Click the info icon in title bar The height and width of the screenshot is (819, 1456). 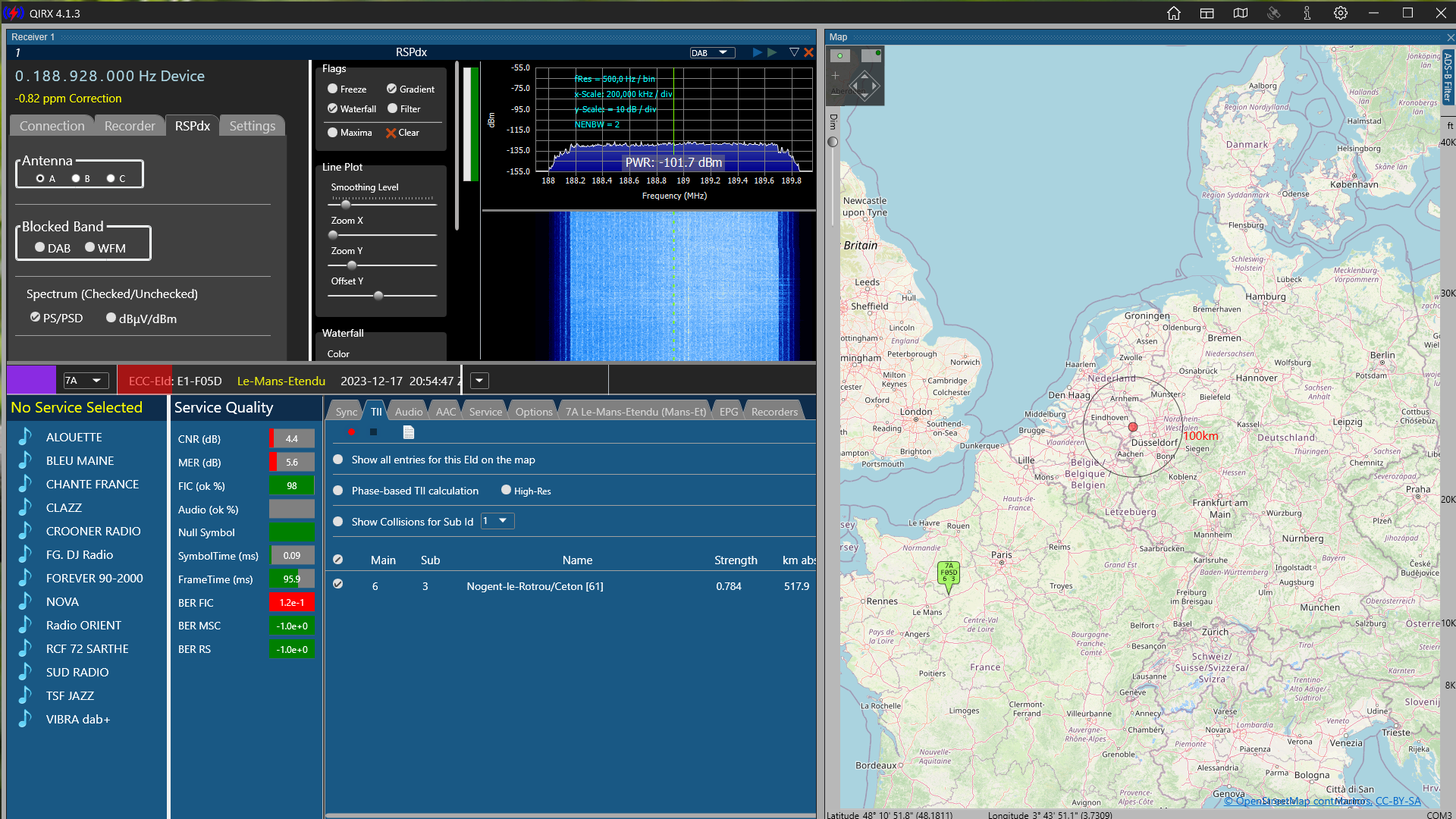[1307, 13]
